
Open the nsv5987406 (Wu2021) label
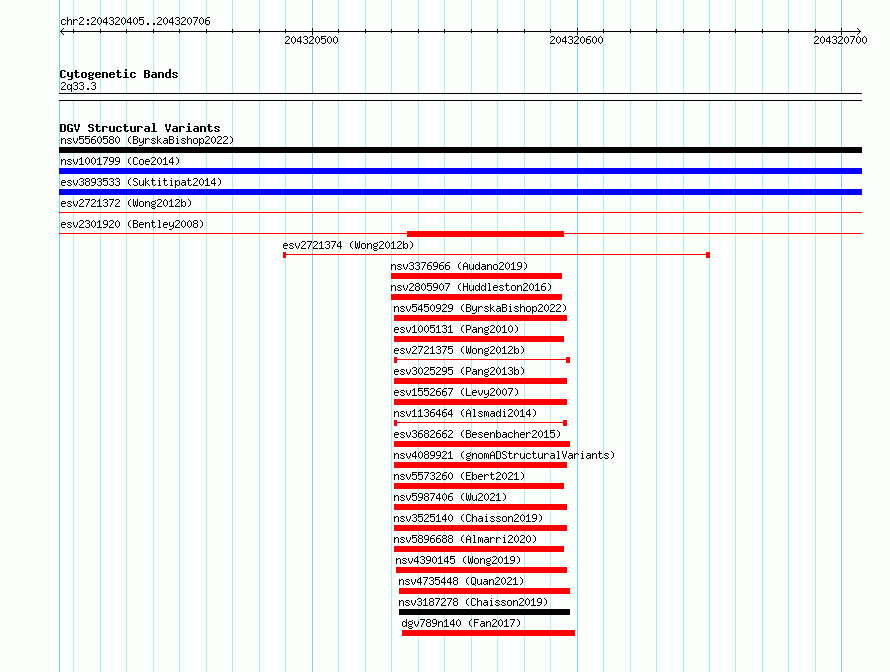pos(450,497)
